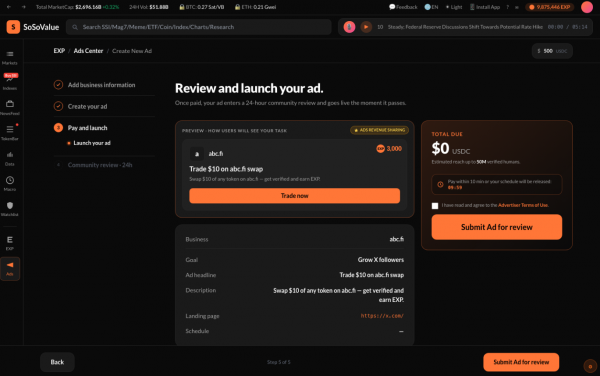Select Community review · 24h step
The image size is (600, 376).
coord(100,165)
